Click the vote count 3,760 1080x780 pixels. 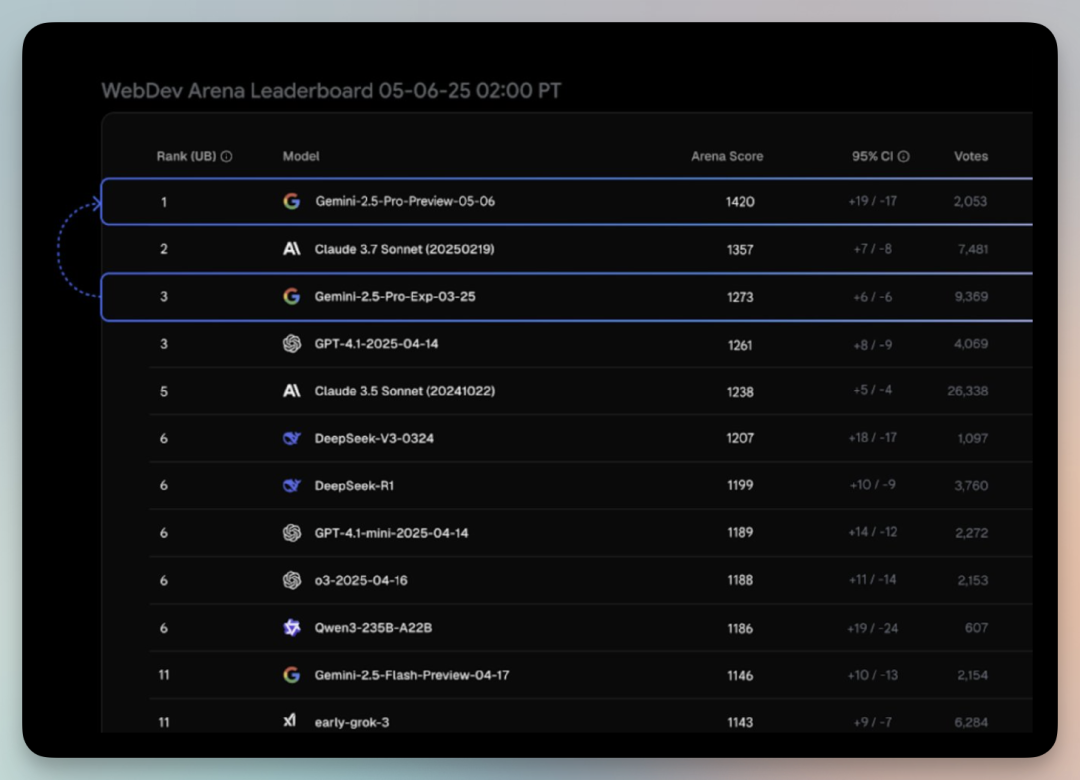[x=971, y=486]
